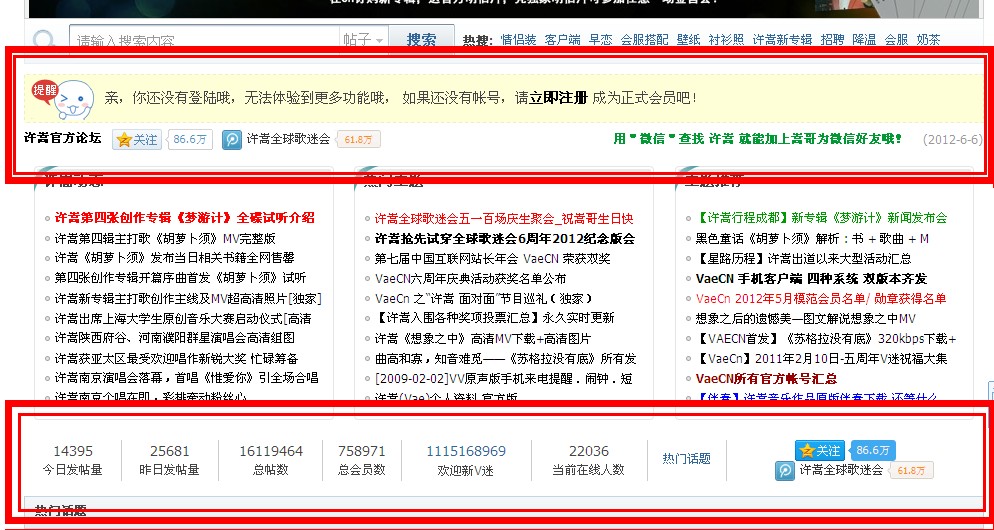994x530 pixels.
Task: Click the 758971 总会员数 statistic
Action: pyautogui.click(x=361, y=460)
